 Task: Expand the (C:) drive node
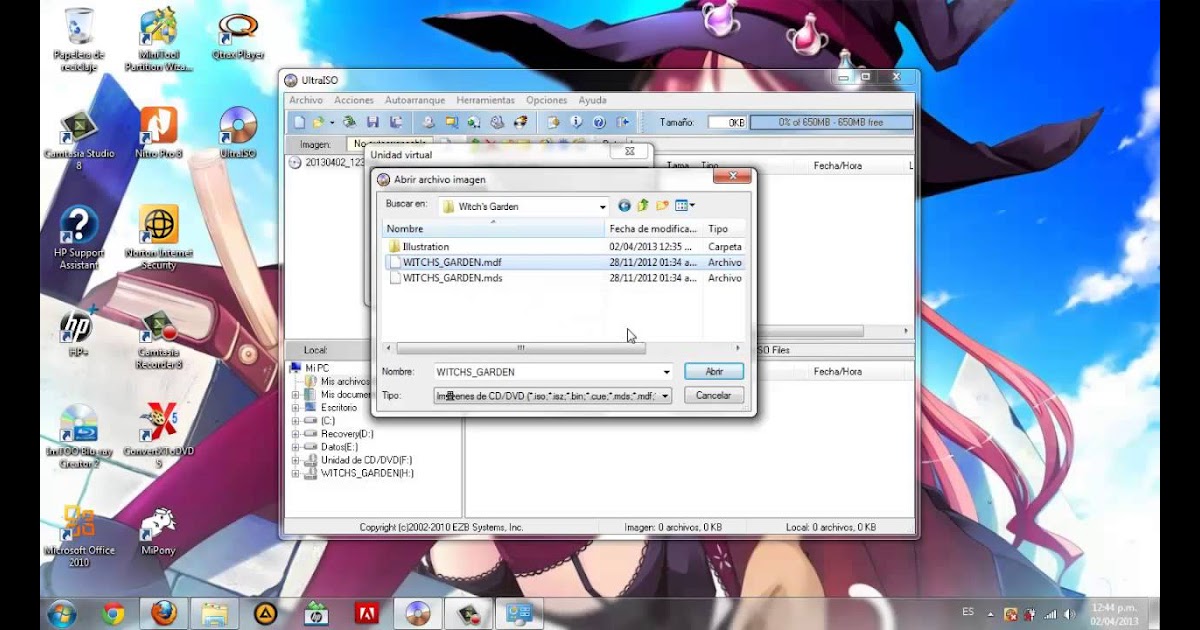click(296, 421)
